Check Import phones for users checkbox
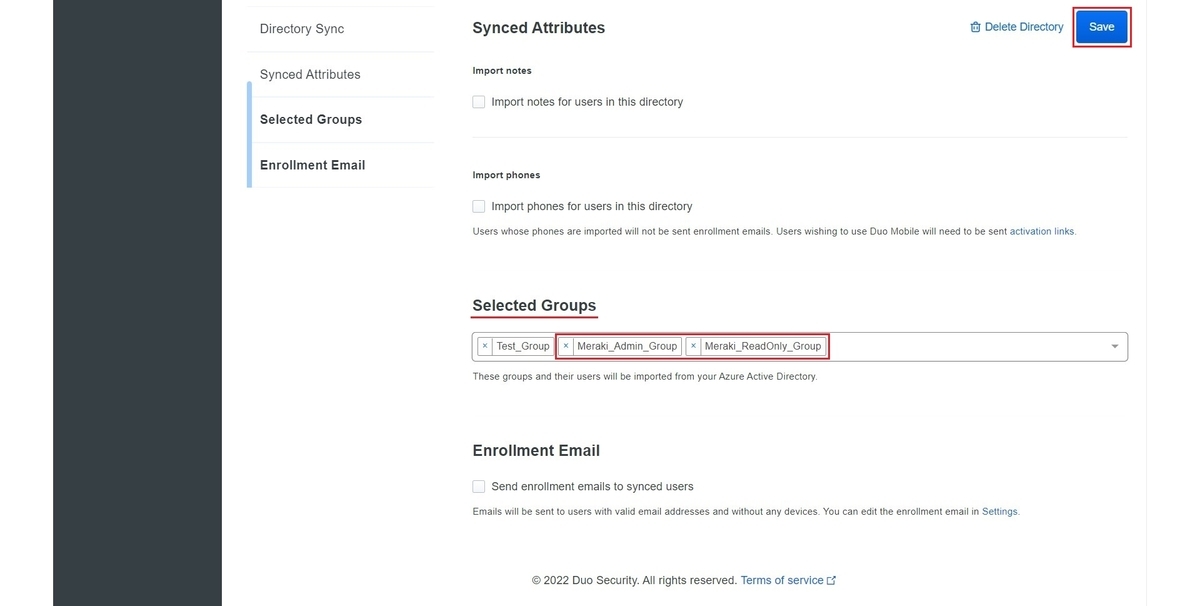 point(479,206)
